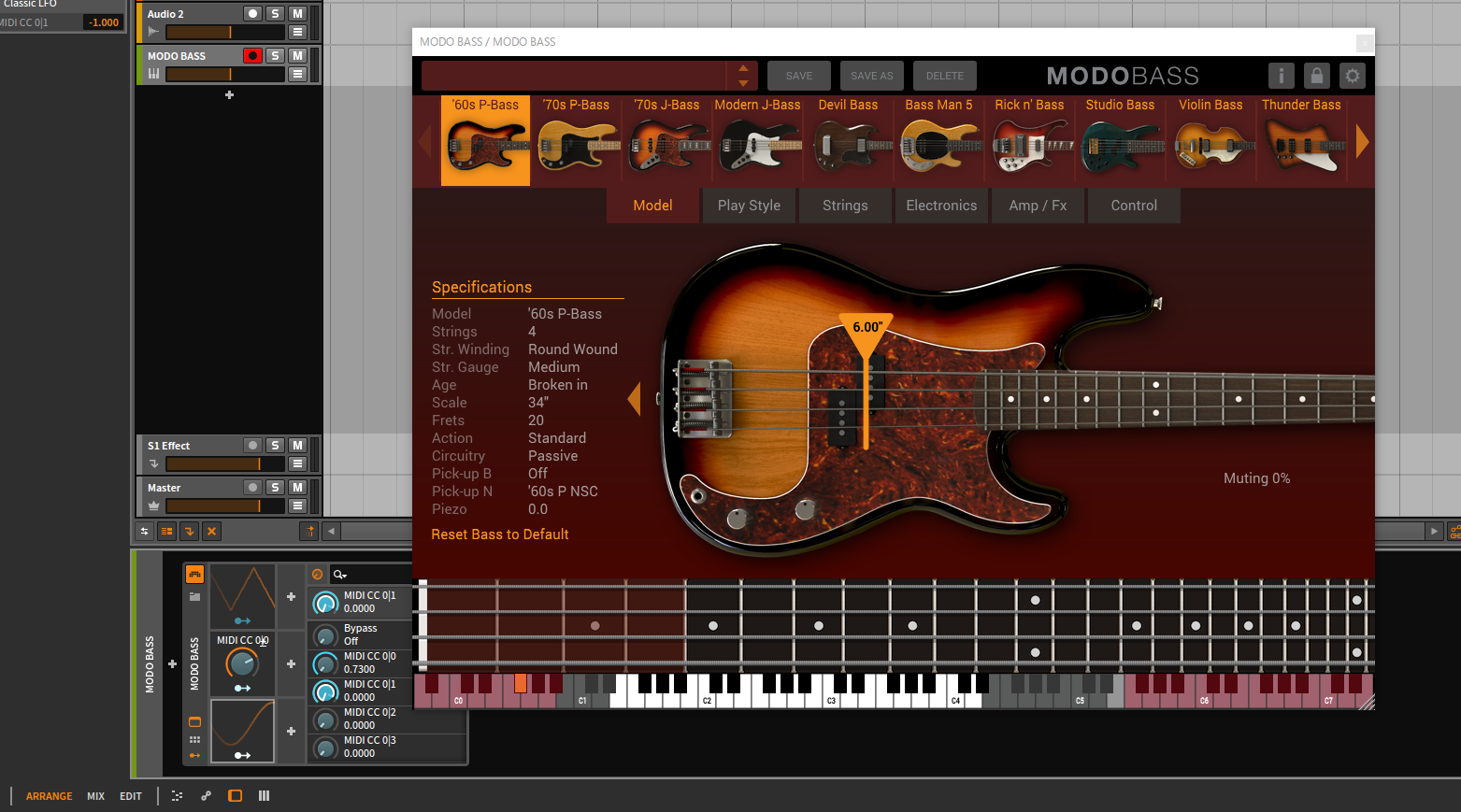1461x812 pixels.
Task: Open the Strings tab
Action: pos(845,206)
